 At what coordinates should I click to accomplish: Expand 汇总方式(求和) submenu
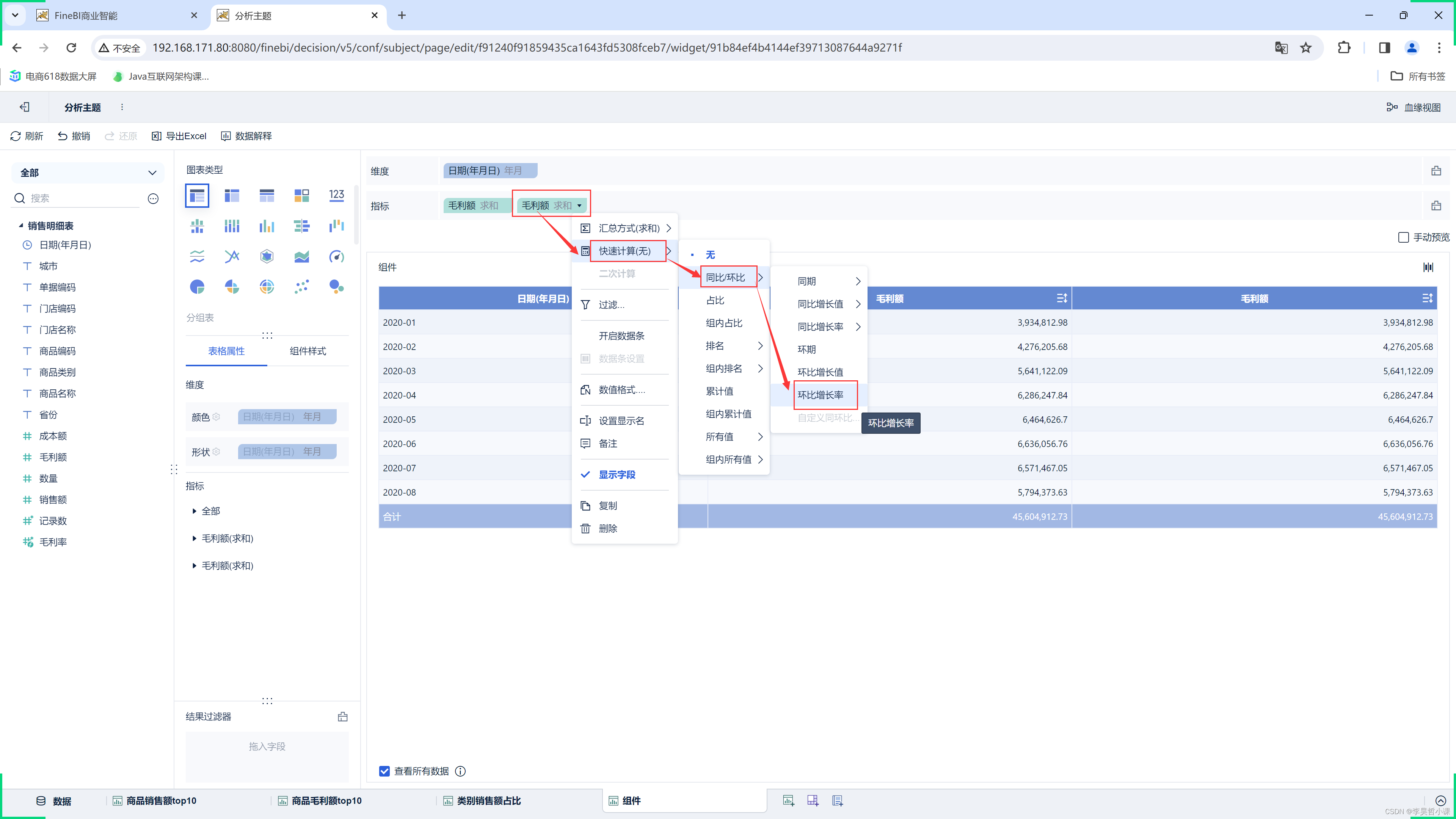(624, 228)
